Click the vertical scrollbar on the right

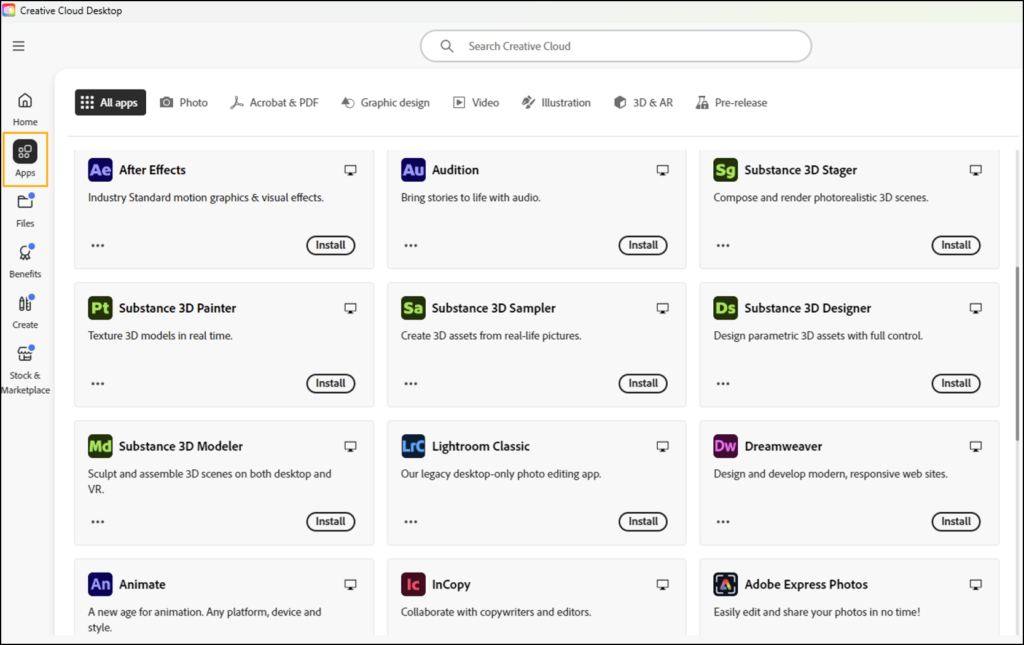(x=1017, y=300)
